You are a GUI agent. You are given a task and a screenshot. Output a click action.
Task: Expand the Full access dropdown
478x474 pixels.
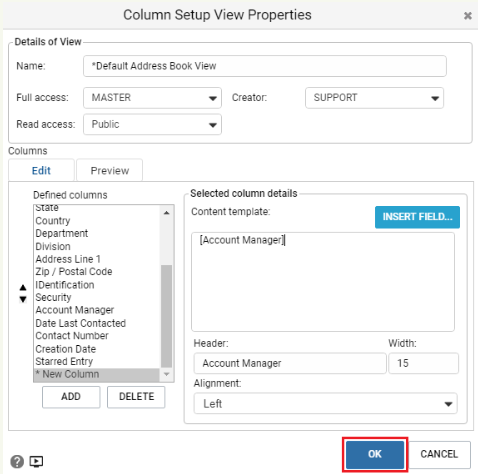click(152, 98)
